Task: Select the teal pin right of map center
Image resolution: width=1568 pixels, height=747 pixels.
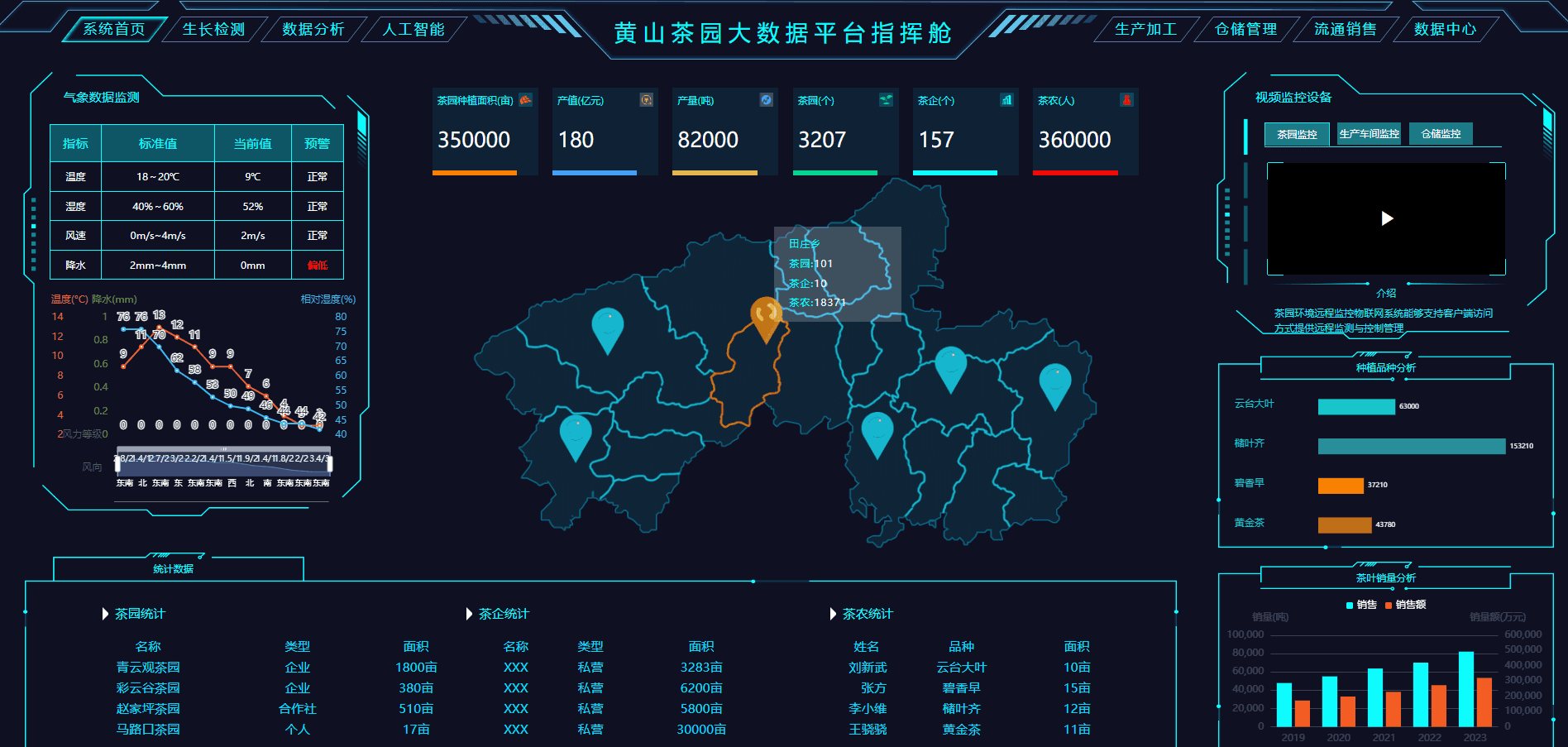Action: click(951, 369)
